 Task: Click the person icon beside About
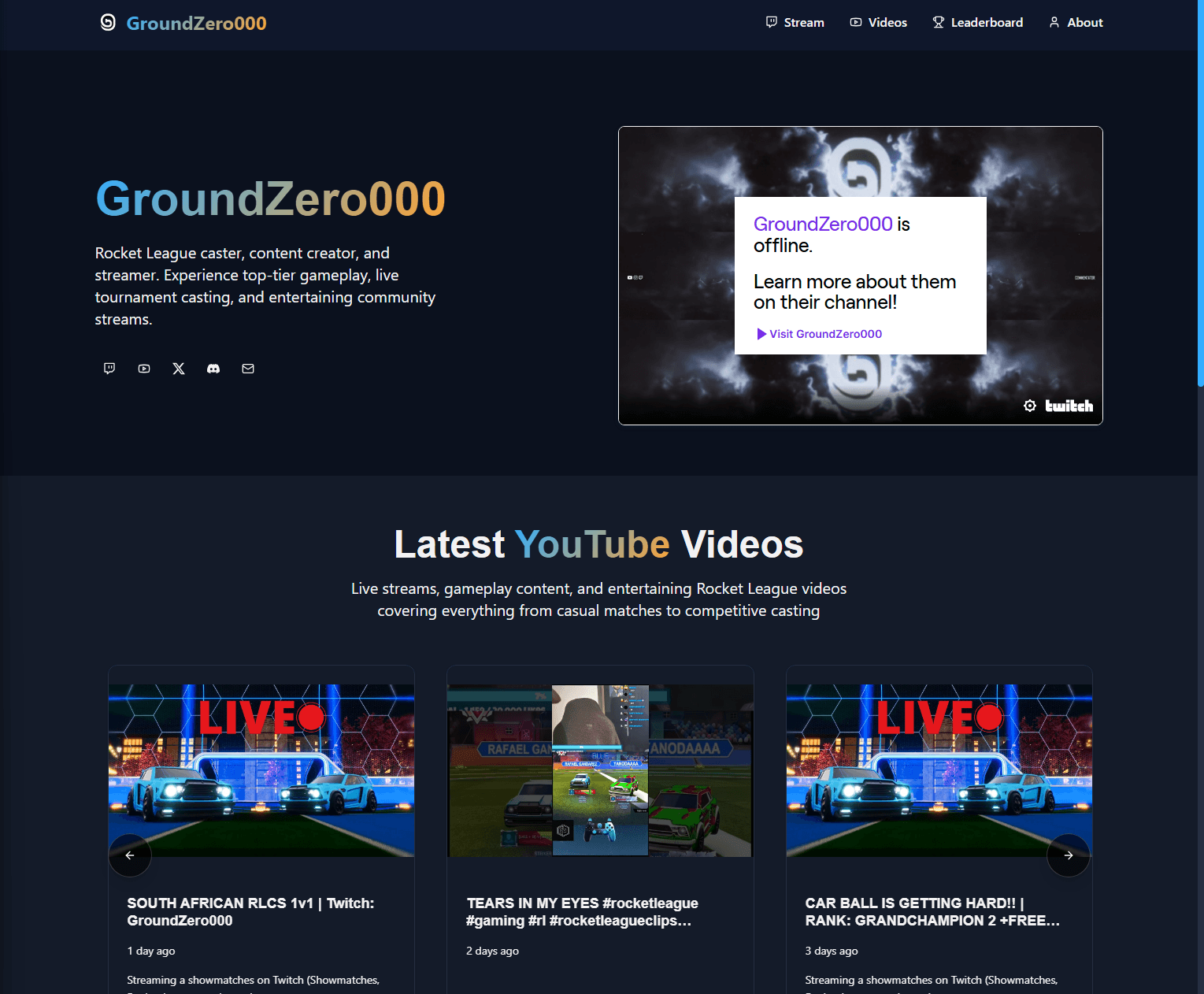1054,22
